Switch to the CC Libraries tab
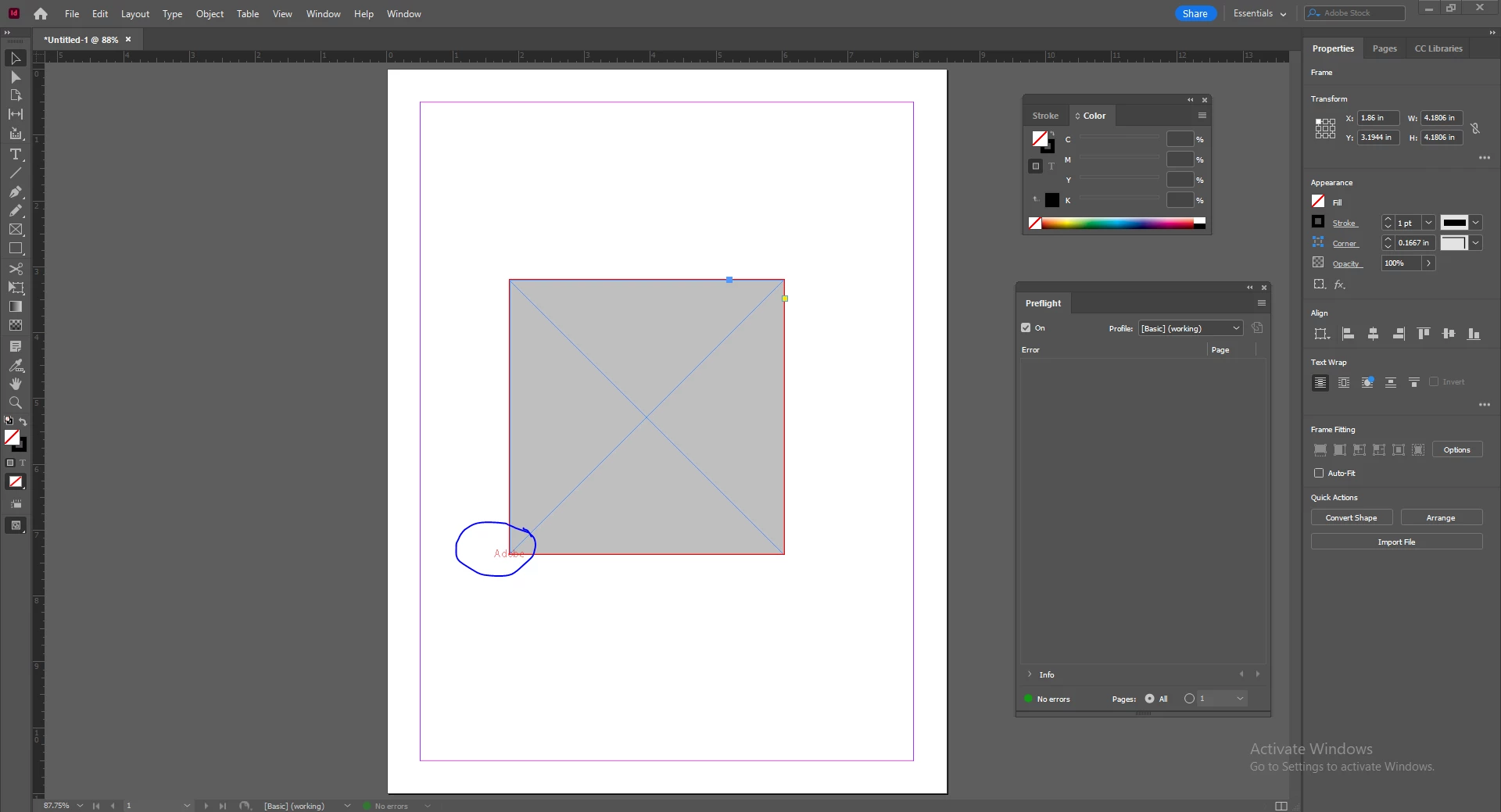This screenshot has width=1501, height=812. coord(1438,48)
